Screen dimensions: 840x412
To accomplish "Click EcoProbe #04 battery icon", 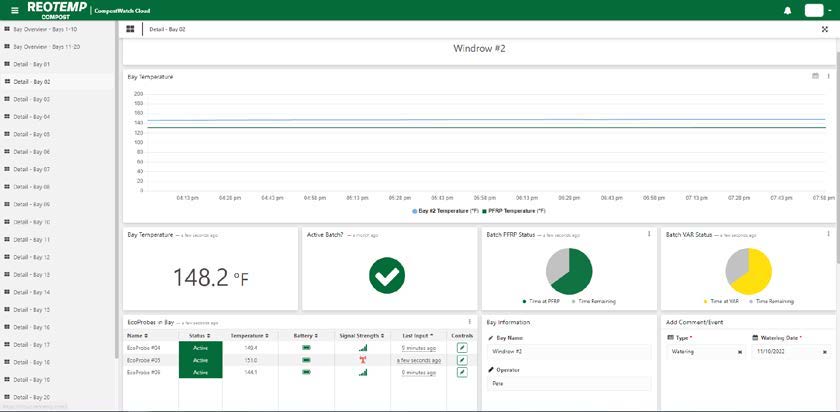I will click(x=306, y=348).
